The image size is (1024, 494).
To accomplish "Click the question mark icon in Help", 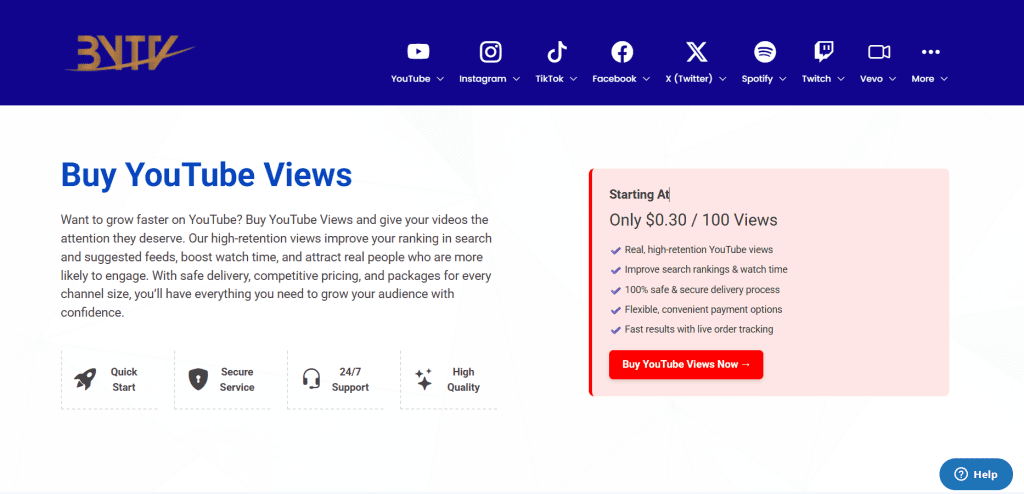I will pyautogui.click(x=960, y=474).
